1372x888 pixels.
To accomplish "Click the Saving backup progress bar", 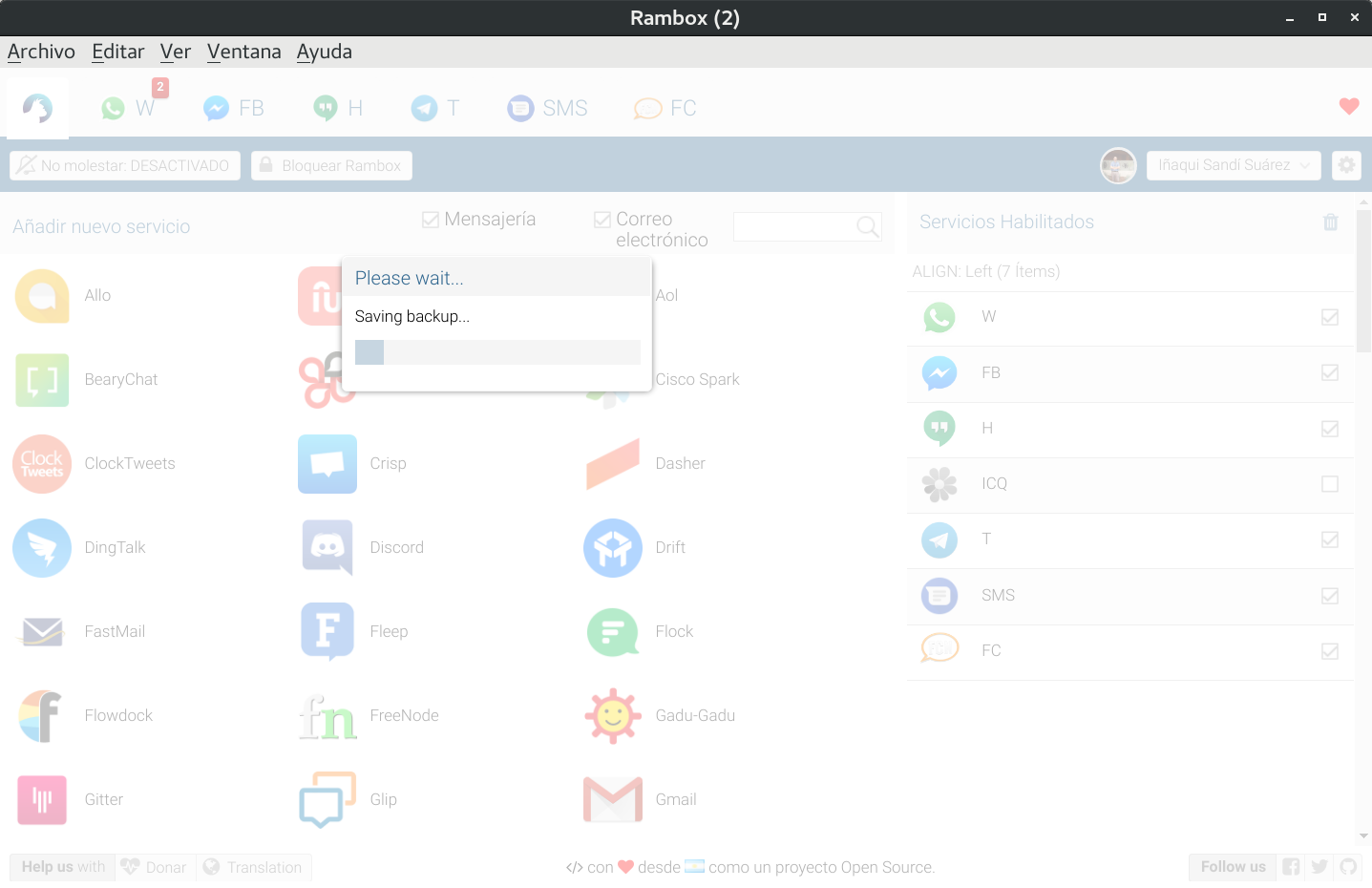I will click(x=497, y=352).
